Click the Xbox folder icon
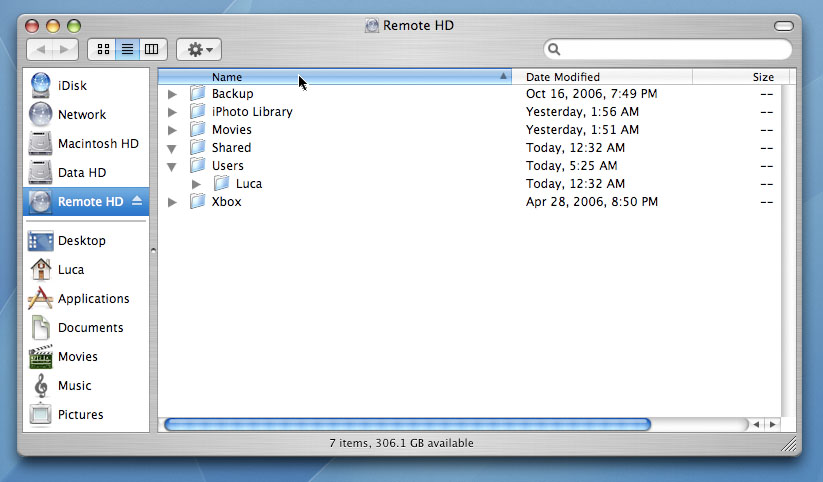823x482 pixels. click(198, 201)
